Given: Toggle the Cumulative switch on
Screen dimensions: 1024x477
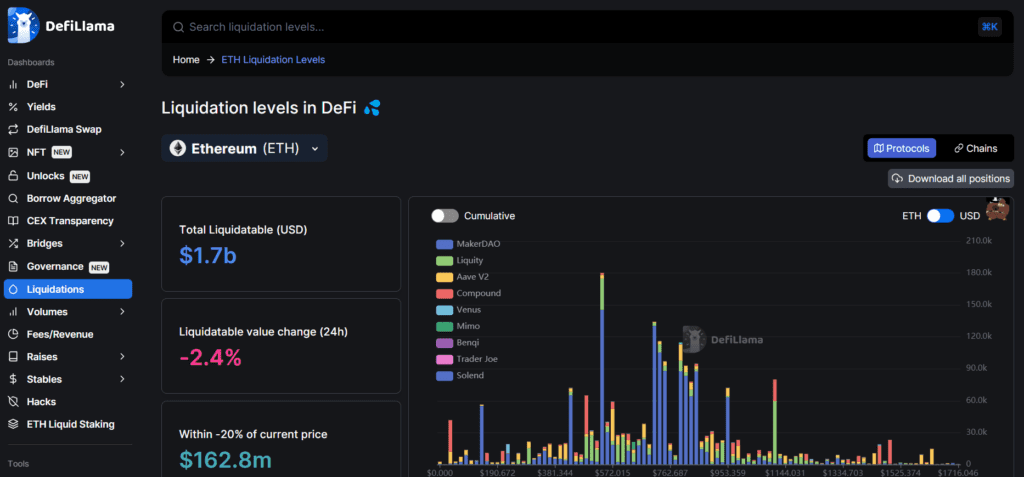Looking at the screenshot, I should point(444,216).
